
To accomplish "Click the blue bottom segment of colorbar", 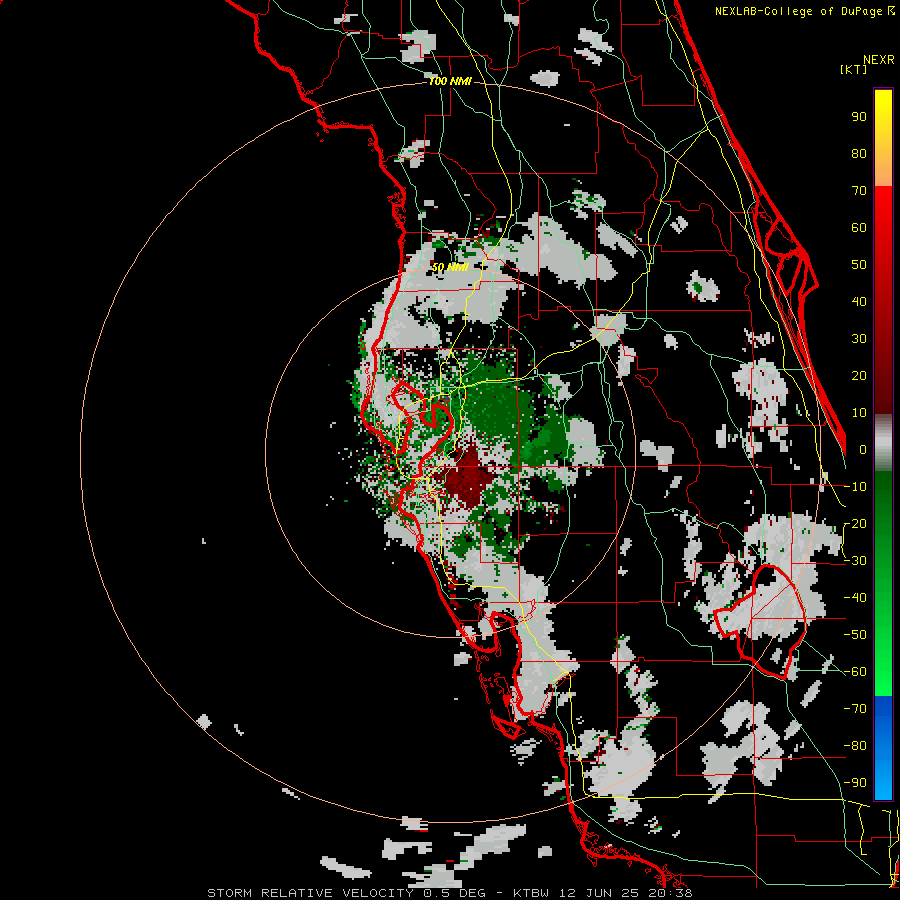I will [x=883, y=748].
